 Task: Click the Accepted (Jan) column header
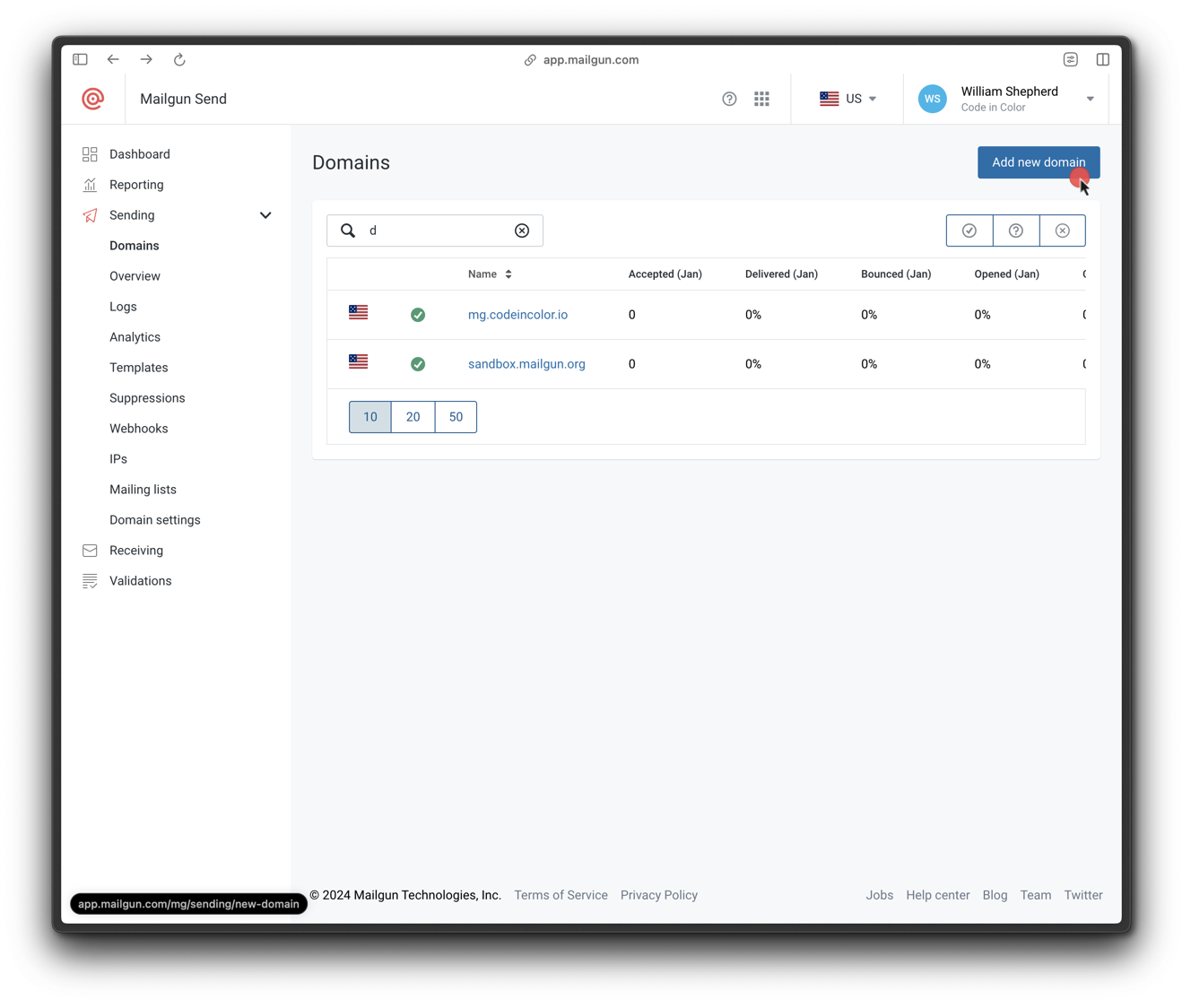tap(665, 274)
